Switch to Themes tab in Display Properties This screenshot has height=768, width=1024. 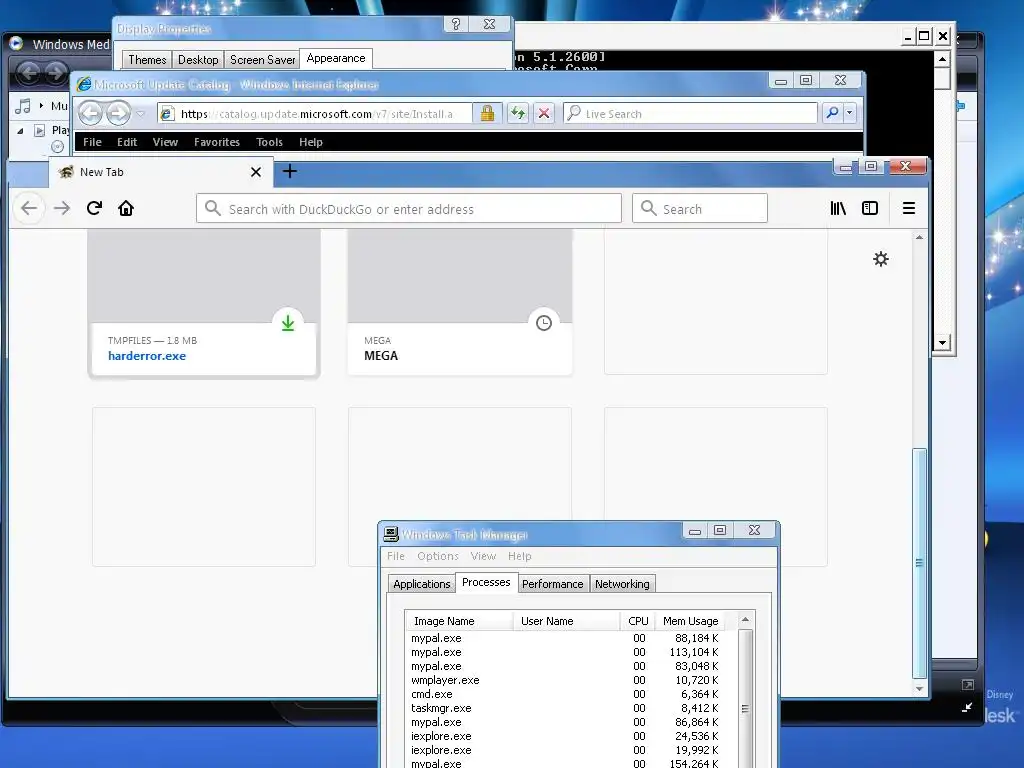click(x=147, y=60)
